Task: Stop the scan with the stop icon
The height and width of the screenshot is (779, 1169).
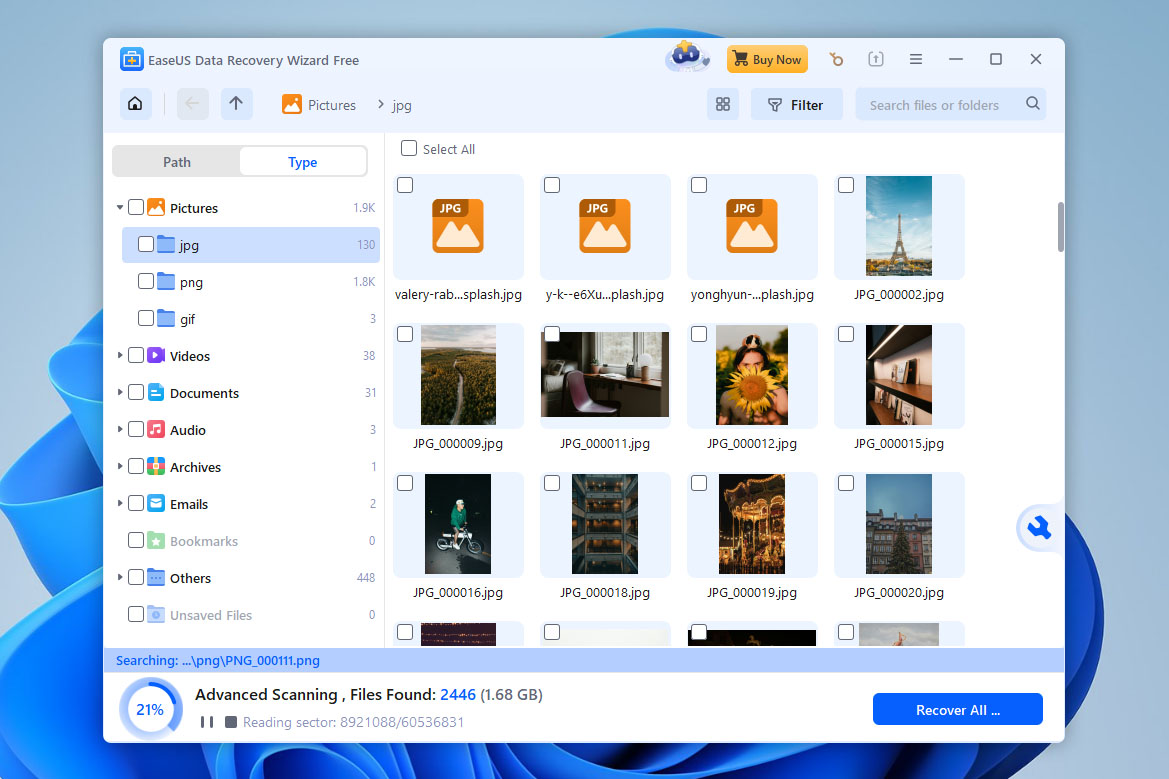Action: (x=233, y=722)
